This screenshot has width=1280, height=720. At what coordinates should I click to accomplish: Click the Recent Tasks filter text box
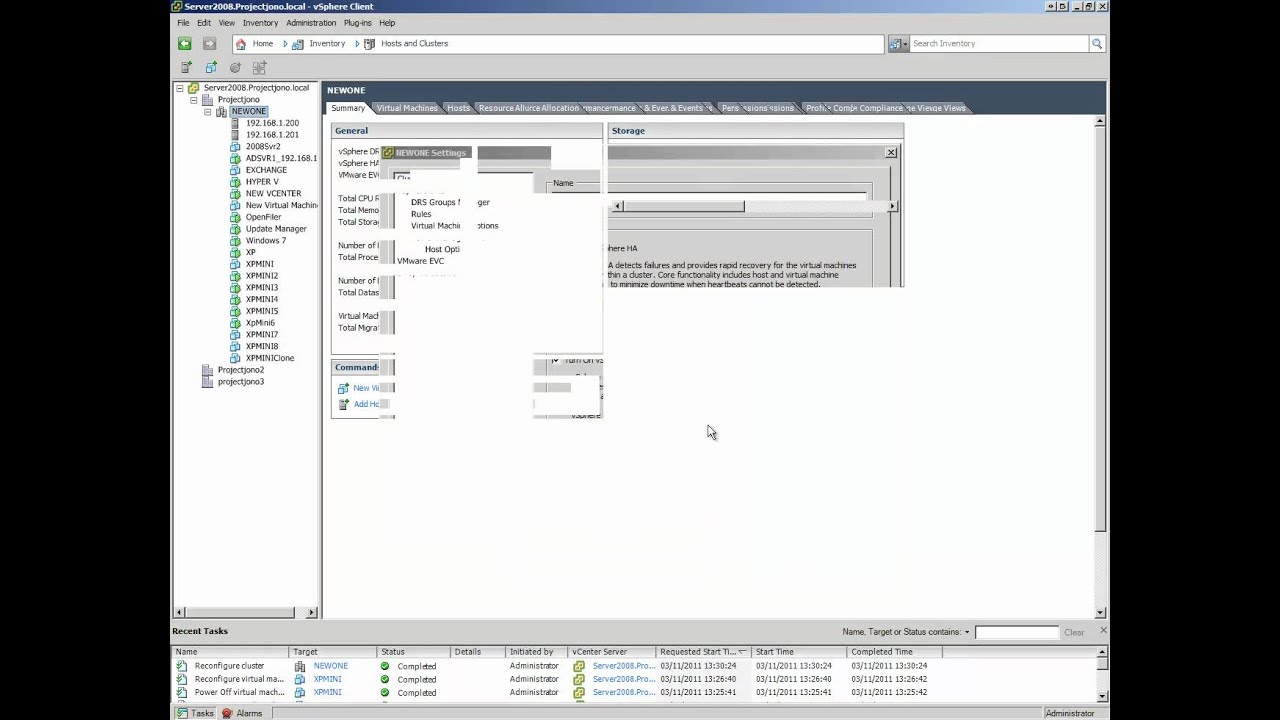[x=1016, y=632]
